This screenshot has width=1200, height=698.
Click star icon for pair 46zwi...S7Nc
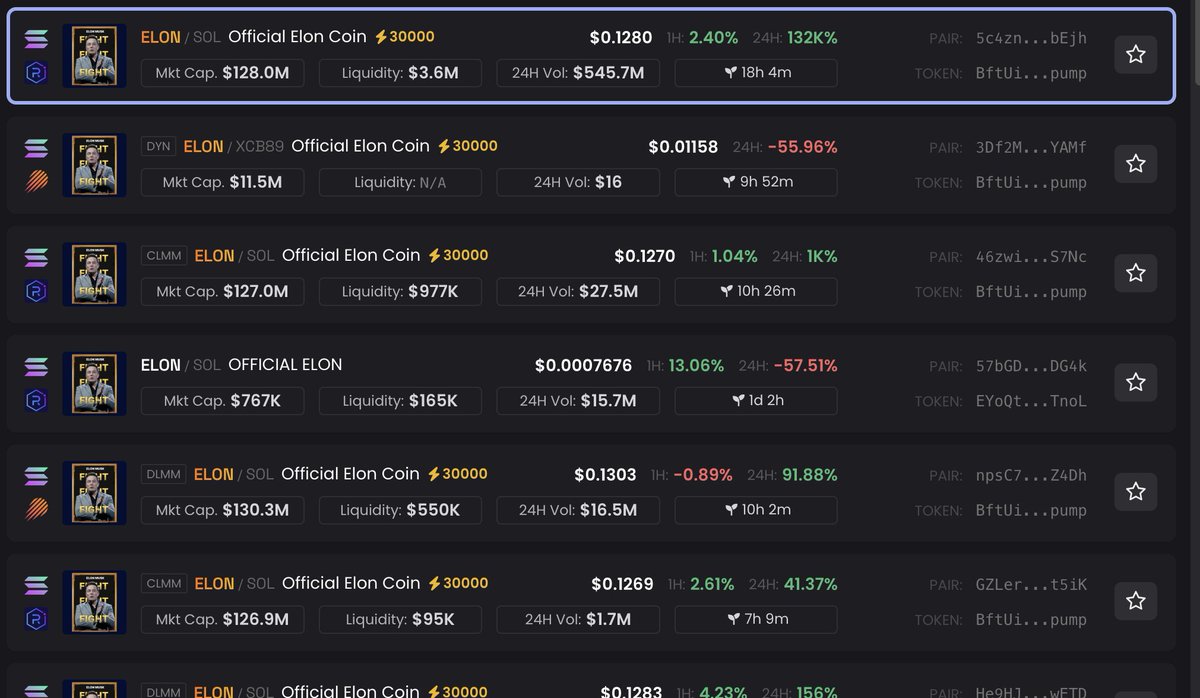coord(1135,273)
